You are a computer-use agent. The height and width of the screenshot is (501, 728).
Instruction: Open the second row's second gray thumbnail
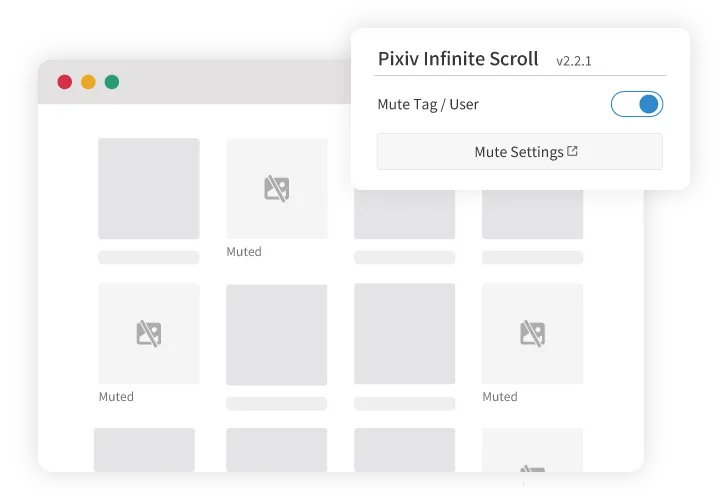coord(277,335)
